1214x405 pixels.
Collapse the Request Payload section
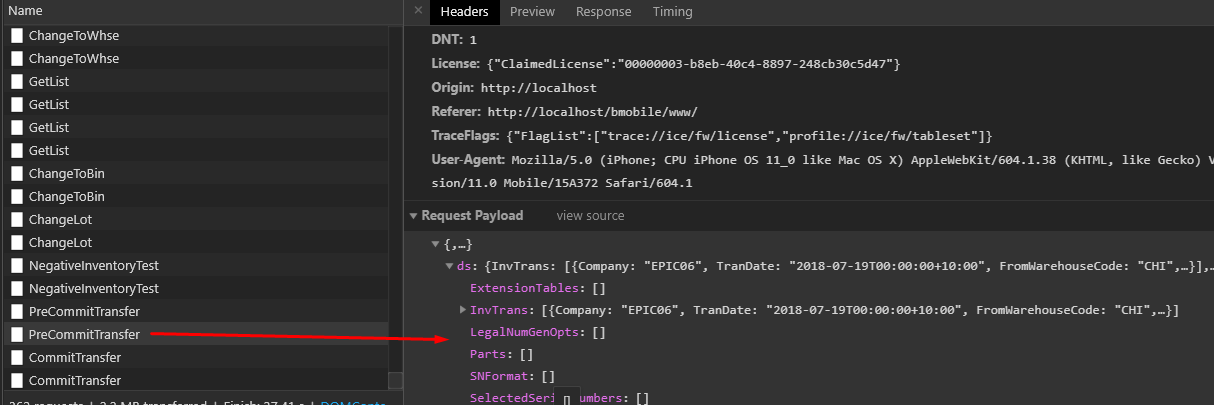[x=415, y=216]
